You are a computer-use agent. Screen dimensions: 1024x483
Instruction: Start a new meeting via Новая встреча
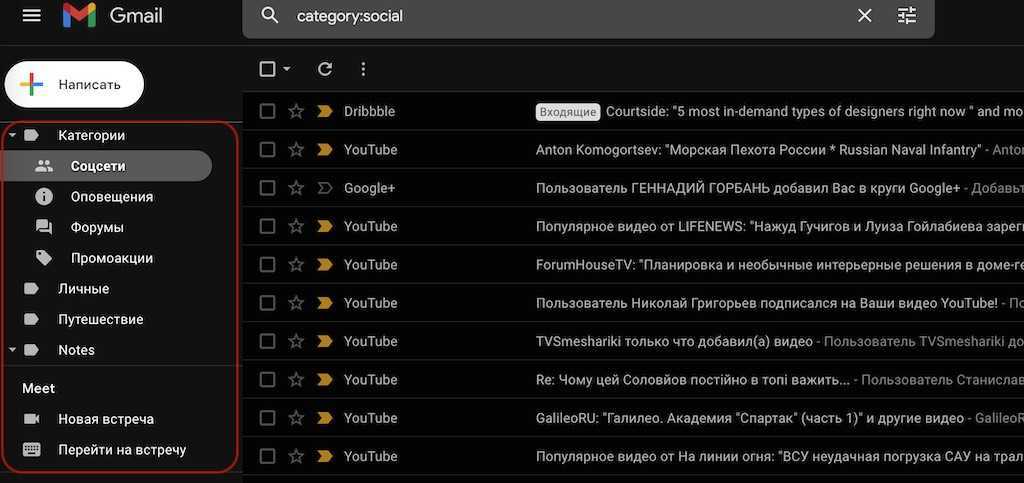coord(107,419)
